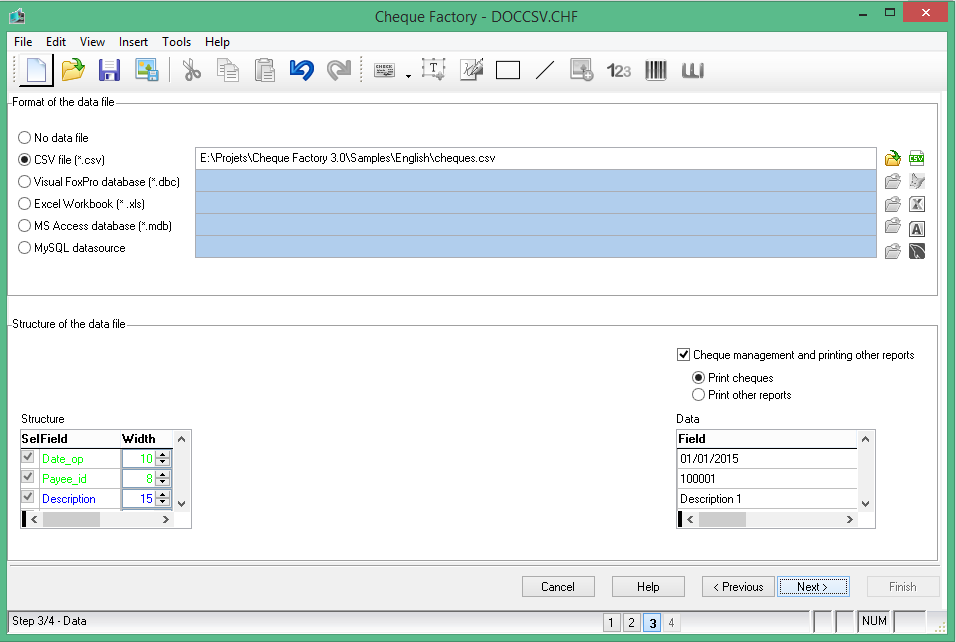Jump to step 2 in status bar
Viewport: 956px width, 642px height.
pos(632,622)
